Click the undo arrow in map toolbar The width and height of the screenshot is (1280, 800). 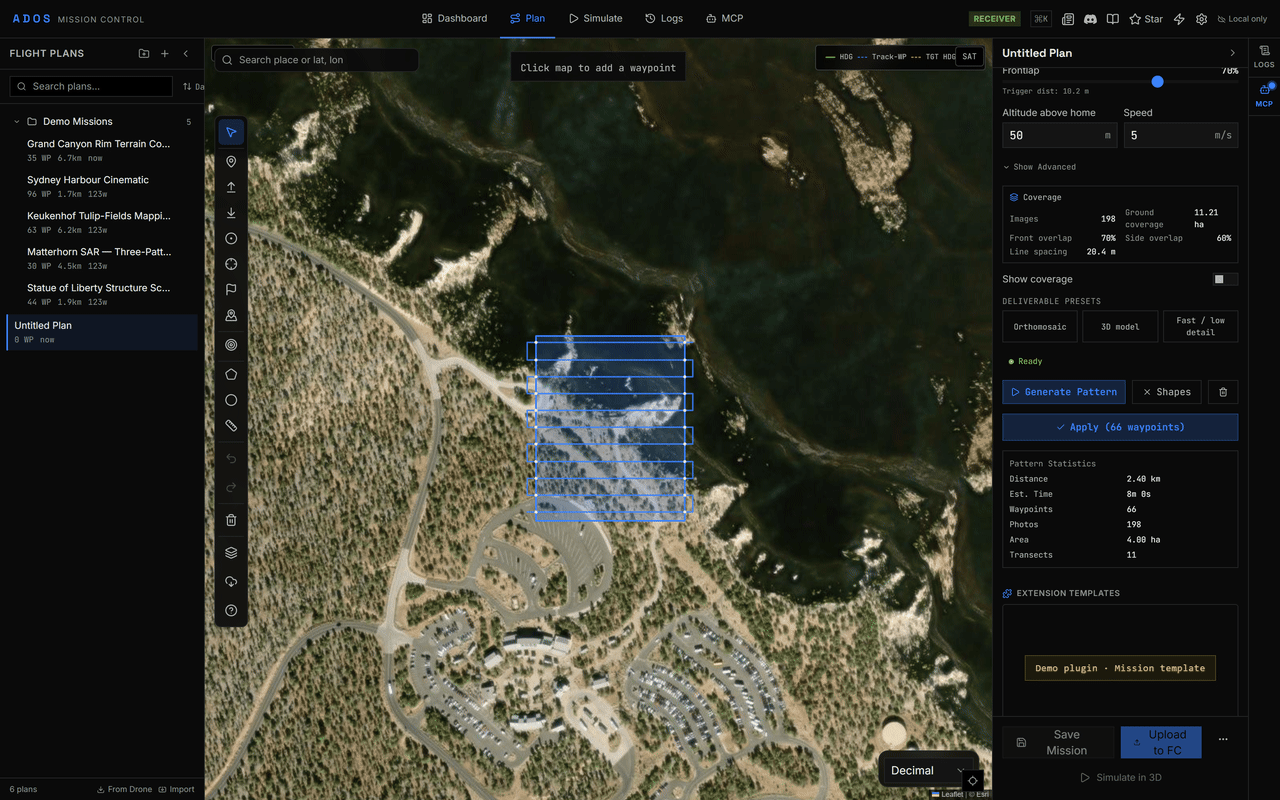click(x=231, y=459)
